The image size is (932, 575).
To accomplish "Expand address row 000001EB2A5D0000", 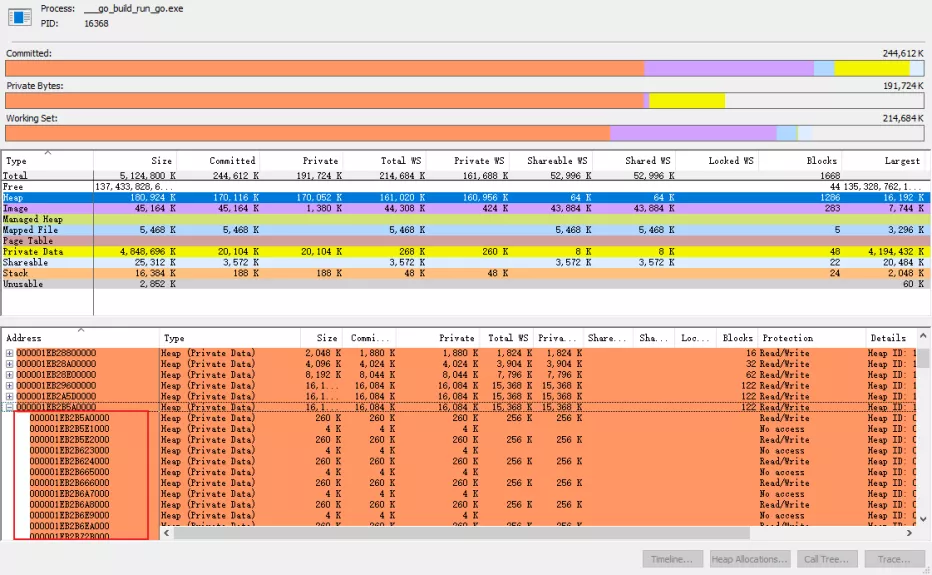I will point(10,396).
